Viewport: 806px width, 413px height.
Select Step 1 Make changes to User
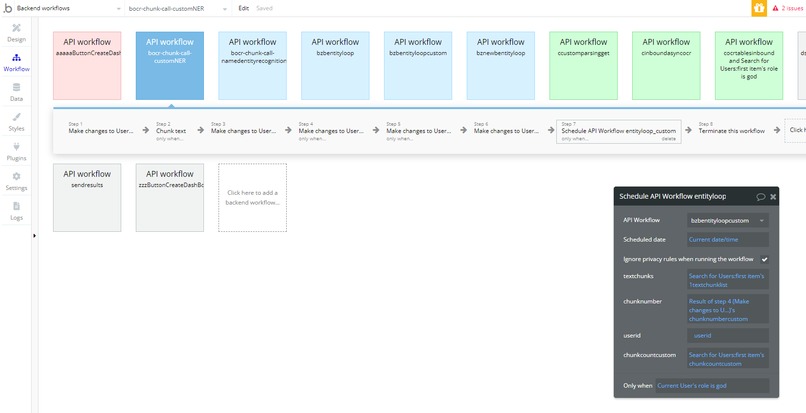(x=101, y=131)
